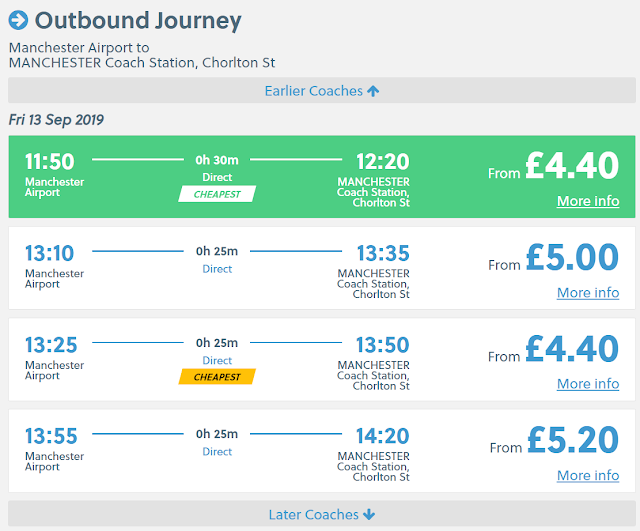
Task: Select the 11:50 departure time
Action: coord(50,162)
